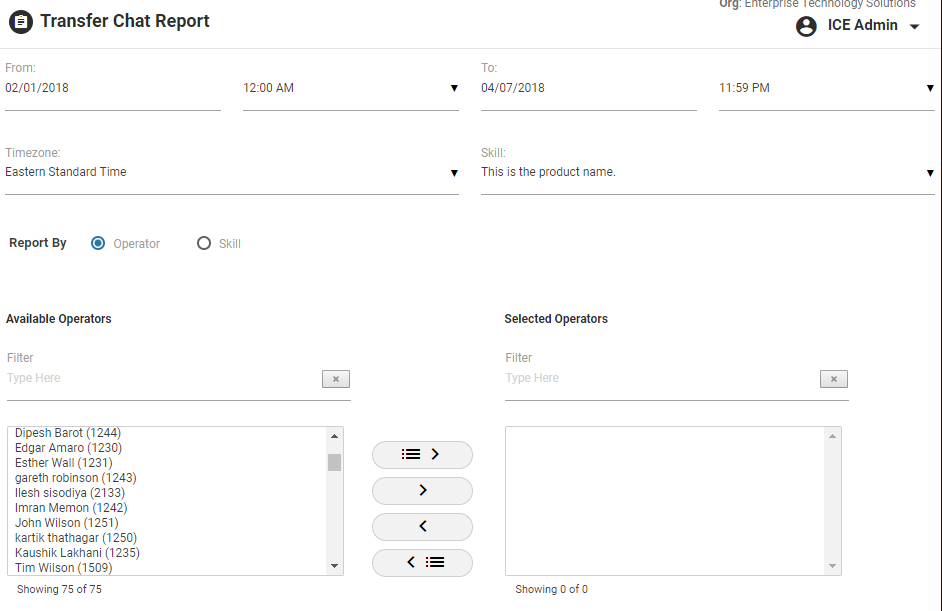
Task: Select the Skill report-by radio button
Action: [x=204, y=243]
